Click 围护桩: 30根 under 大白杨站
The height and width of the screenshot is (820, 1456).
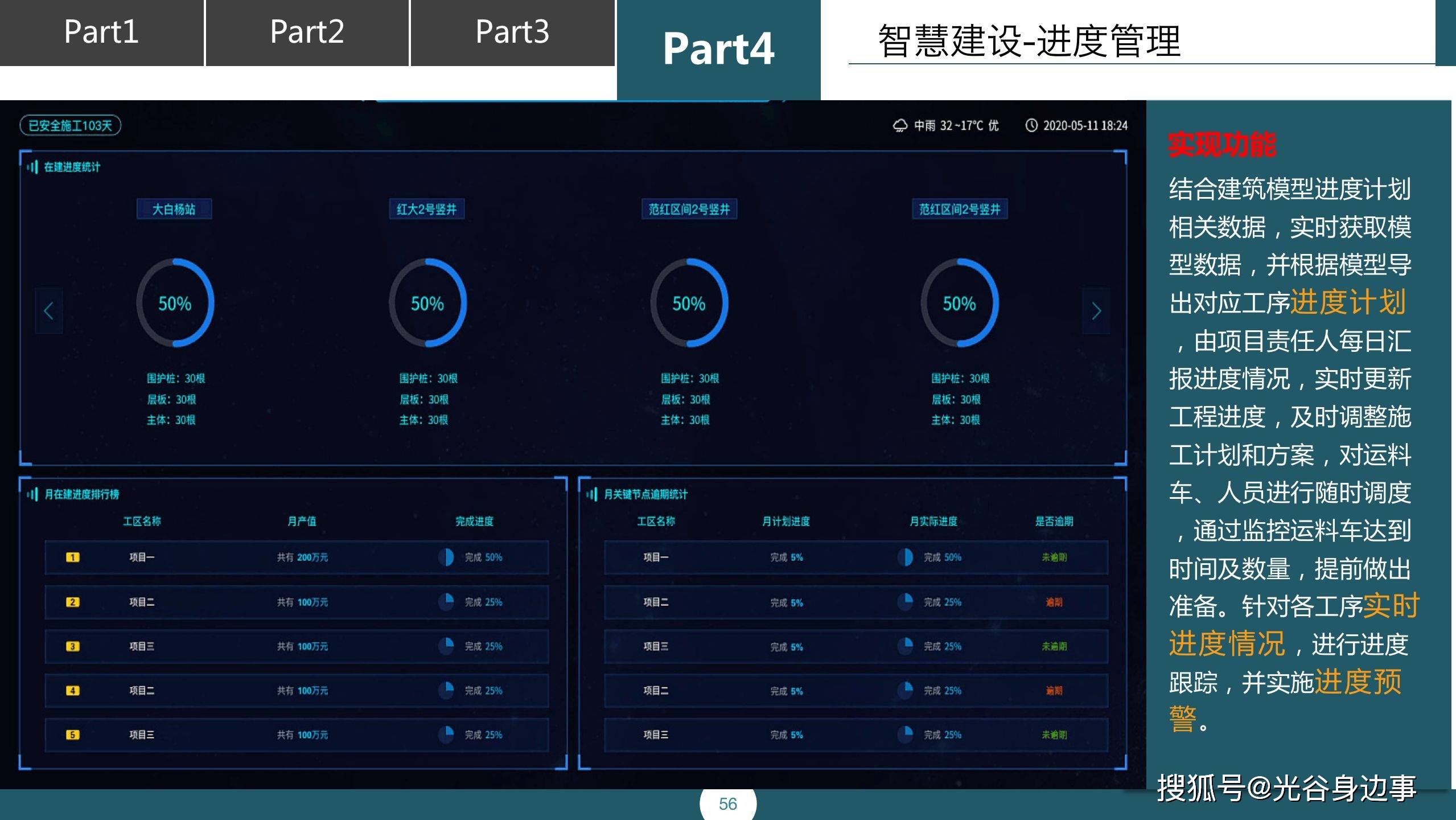[x=176, y=378]
